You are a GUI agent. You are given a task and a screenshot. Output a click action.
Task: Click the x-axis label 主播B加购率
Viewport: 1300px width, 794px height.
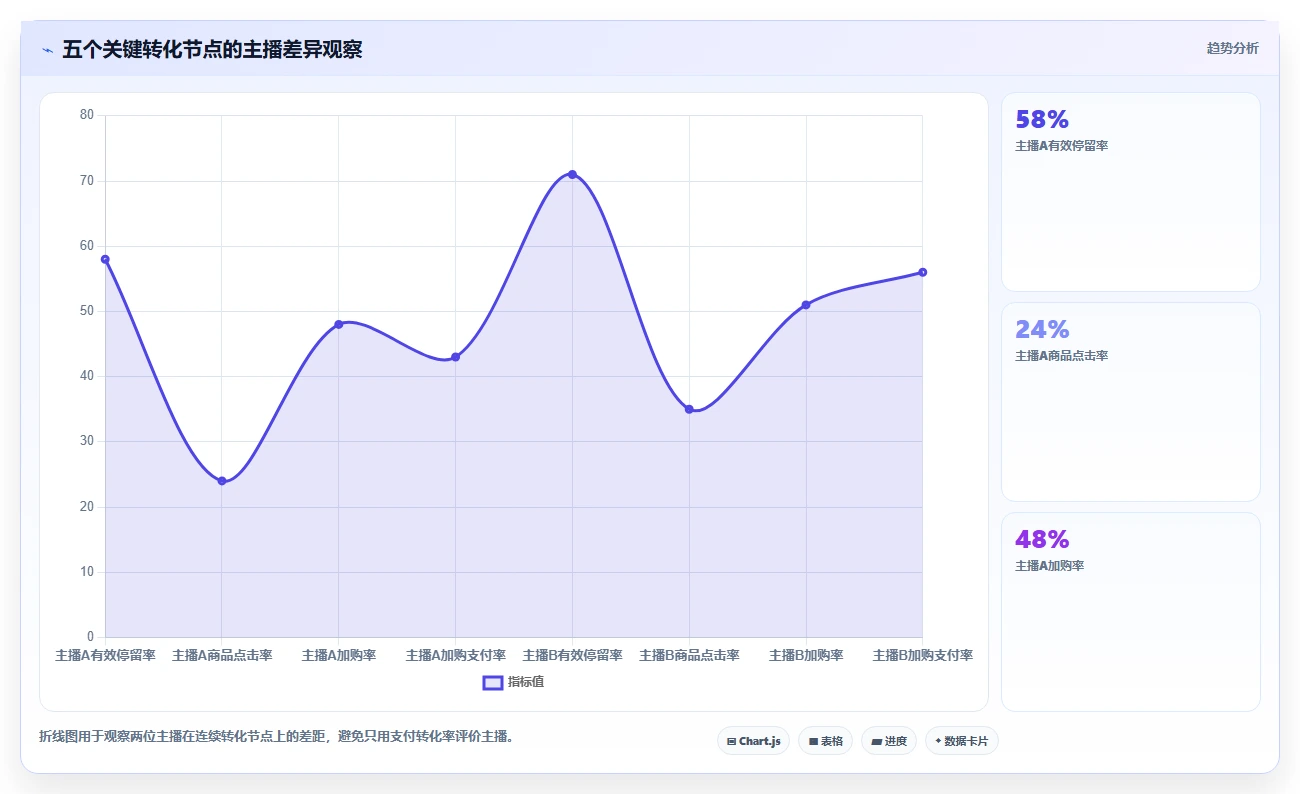[x=805, y=656]
